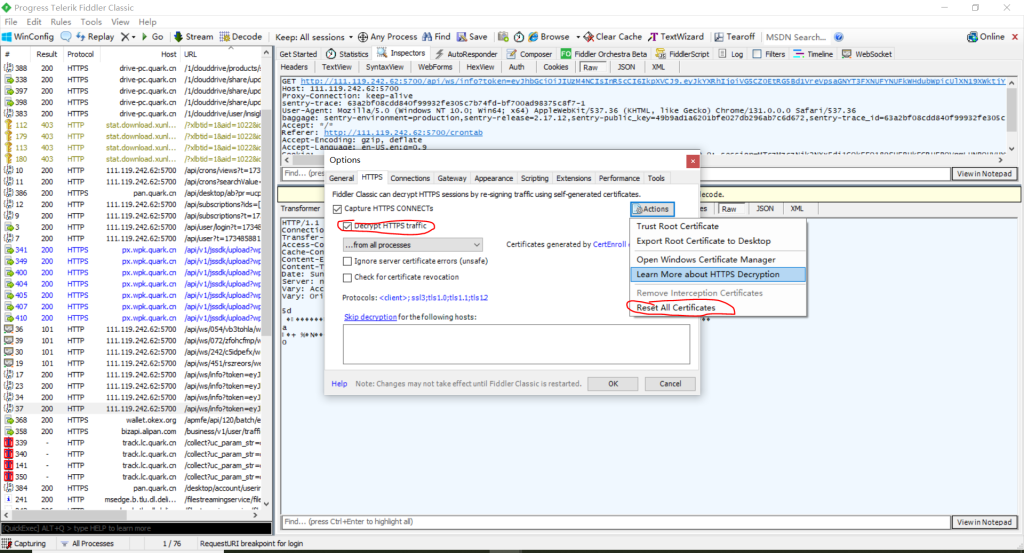Switch to the Connections tab in Options
1024x553 pixels.
(410, 178)
